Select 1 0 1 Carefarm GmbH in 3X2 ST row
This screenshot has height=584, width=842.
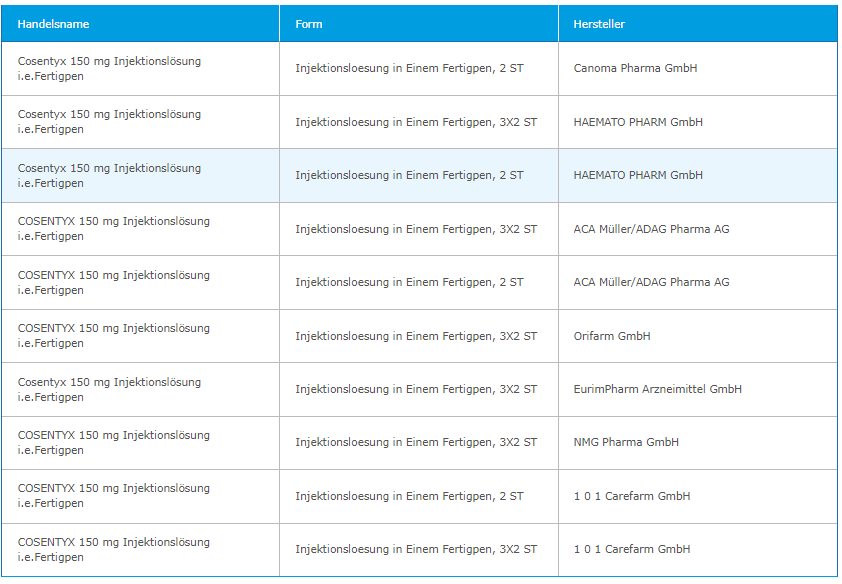tap(632, 549)
